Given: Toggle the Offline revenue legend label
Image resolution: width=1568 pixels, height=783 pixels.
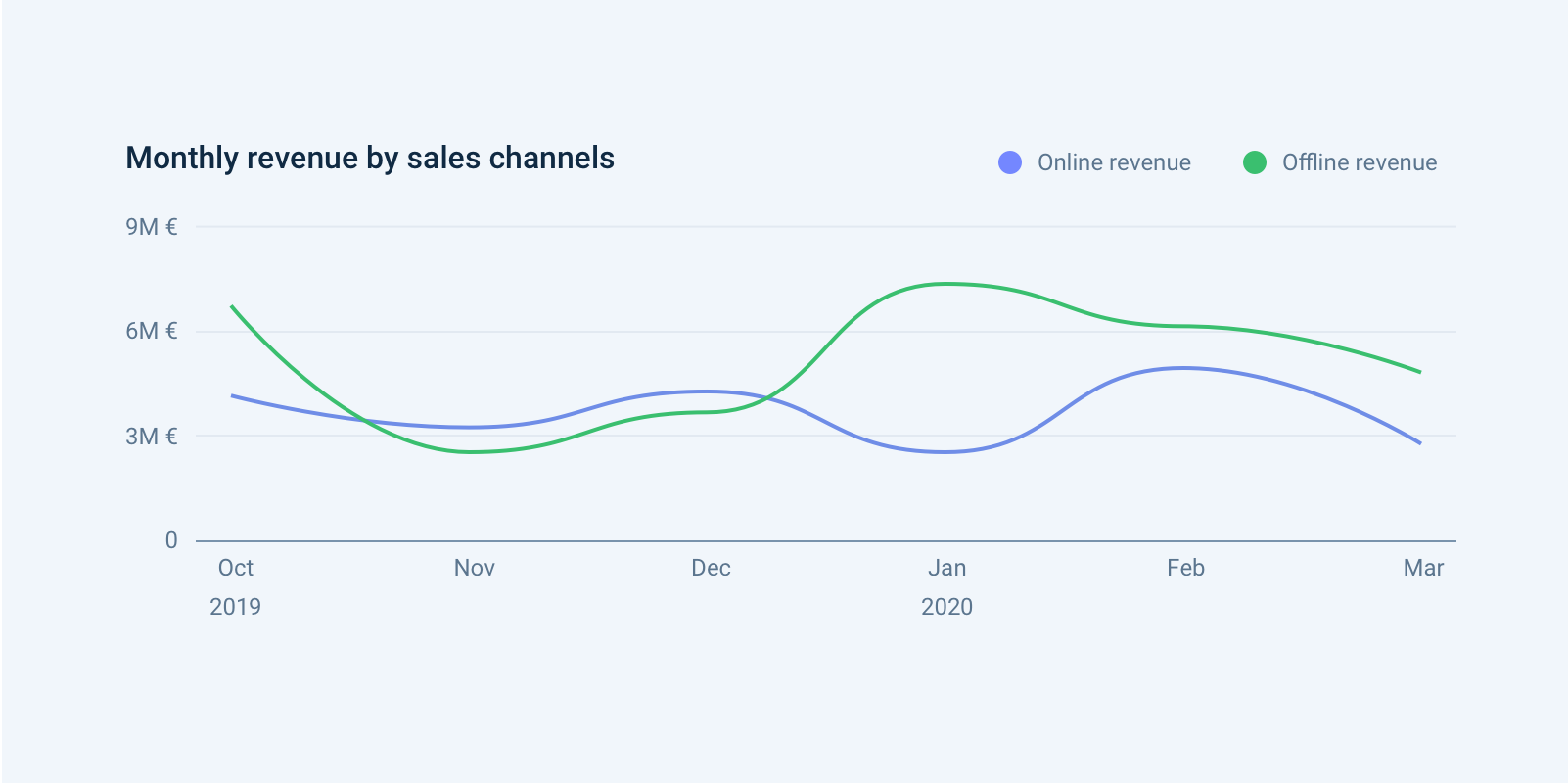Looking at the screenshot, I should 1359,162.
